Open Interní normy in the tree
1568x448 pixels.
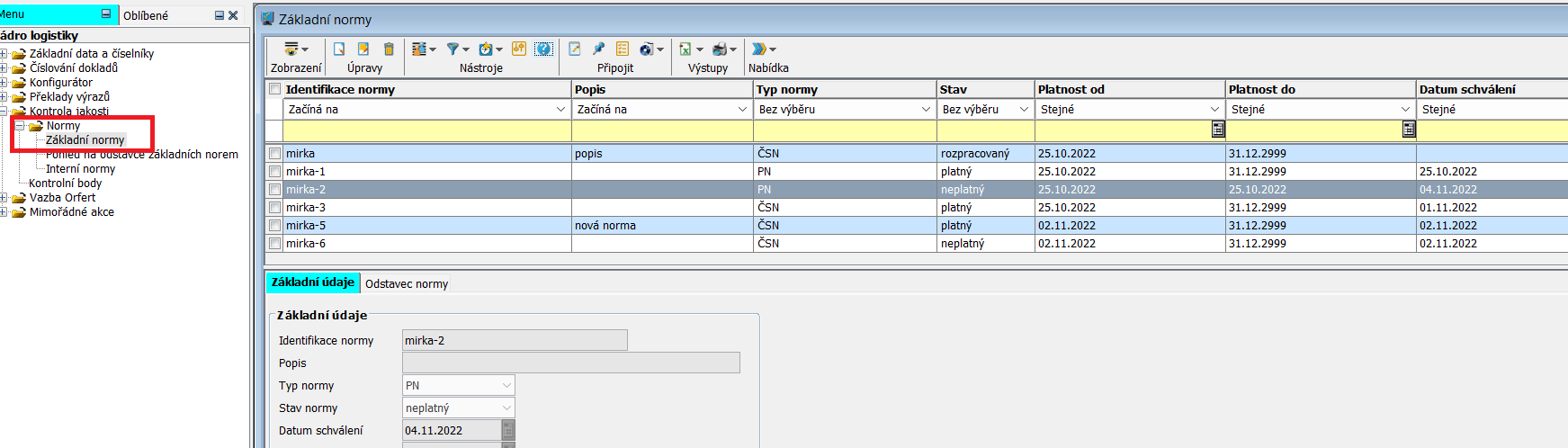80,169
